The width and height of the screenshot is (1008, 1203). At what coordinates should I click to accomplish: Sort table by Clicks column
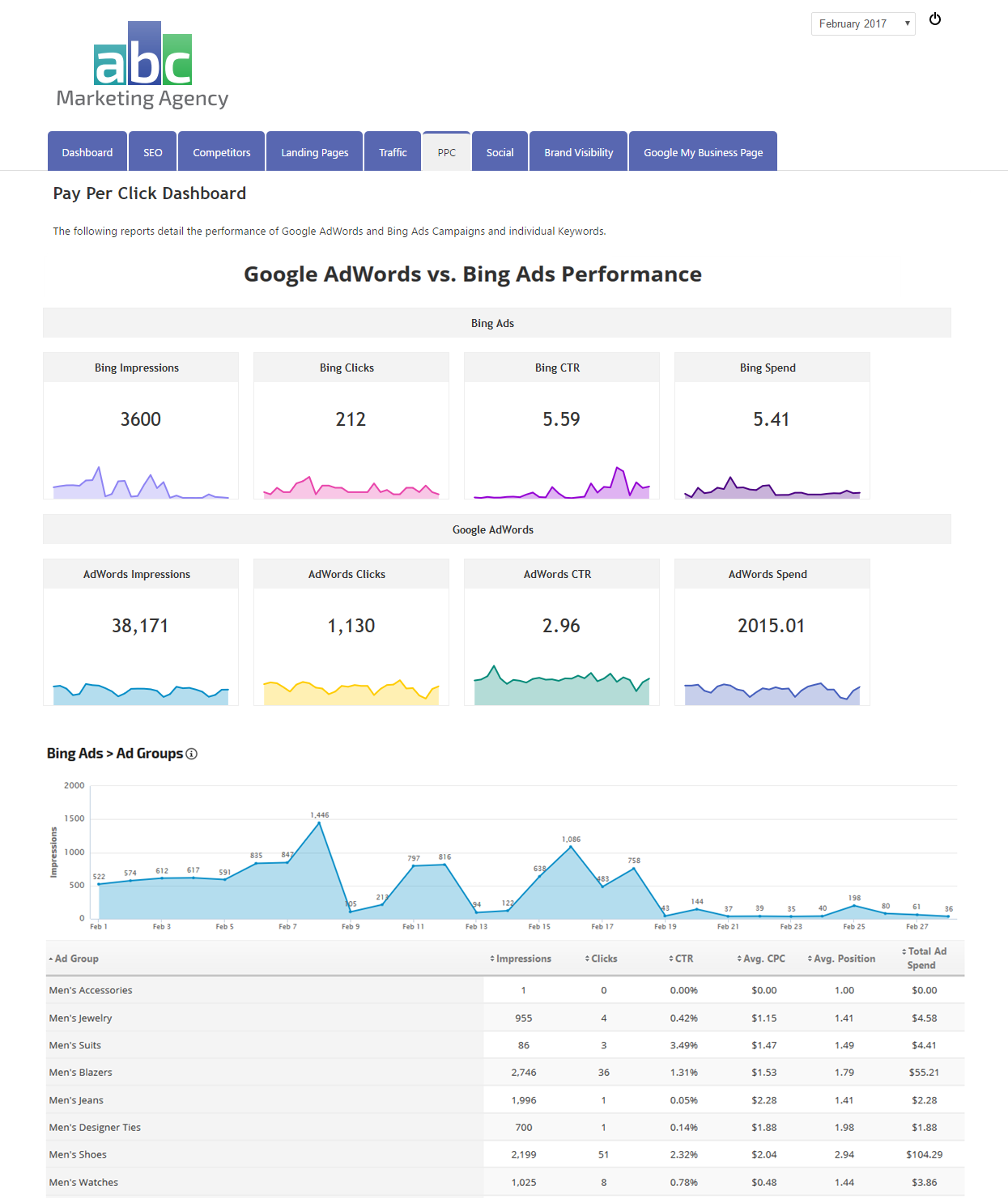click(x=602, y=959)
